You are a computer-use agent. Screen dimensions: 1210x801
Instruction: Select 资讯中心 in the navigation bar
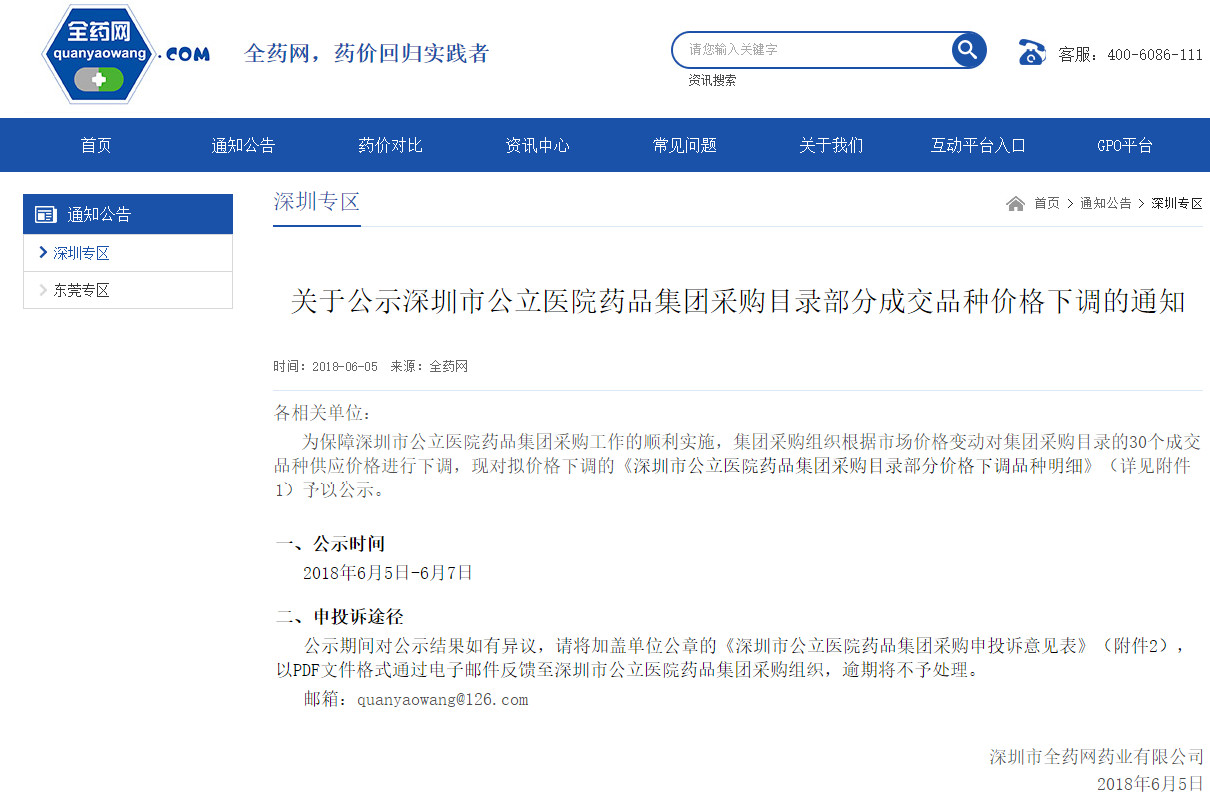tap(537, 146)
